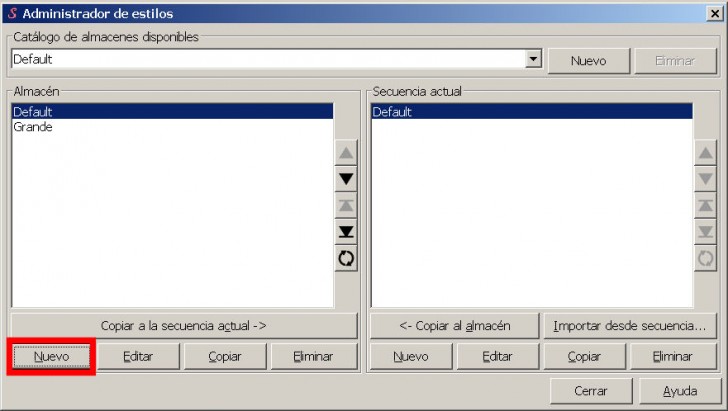Click the catalog Default input field
Screen dimensions: 728x411
pos(266,60)
